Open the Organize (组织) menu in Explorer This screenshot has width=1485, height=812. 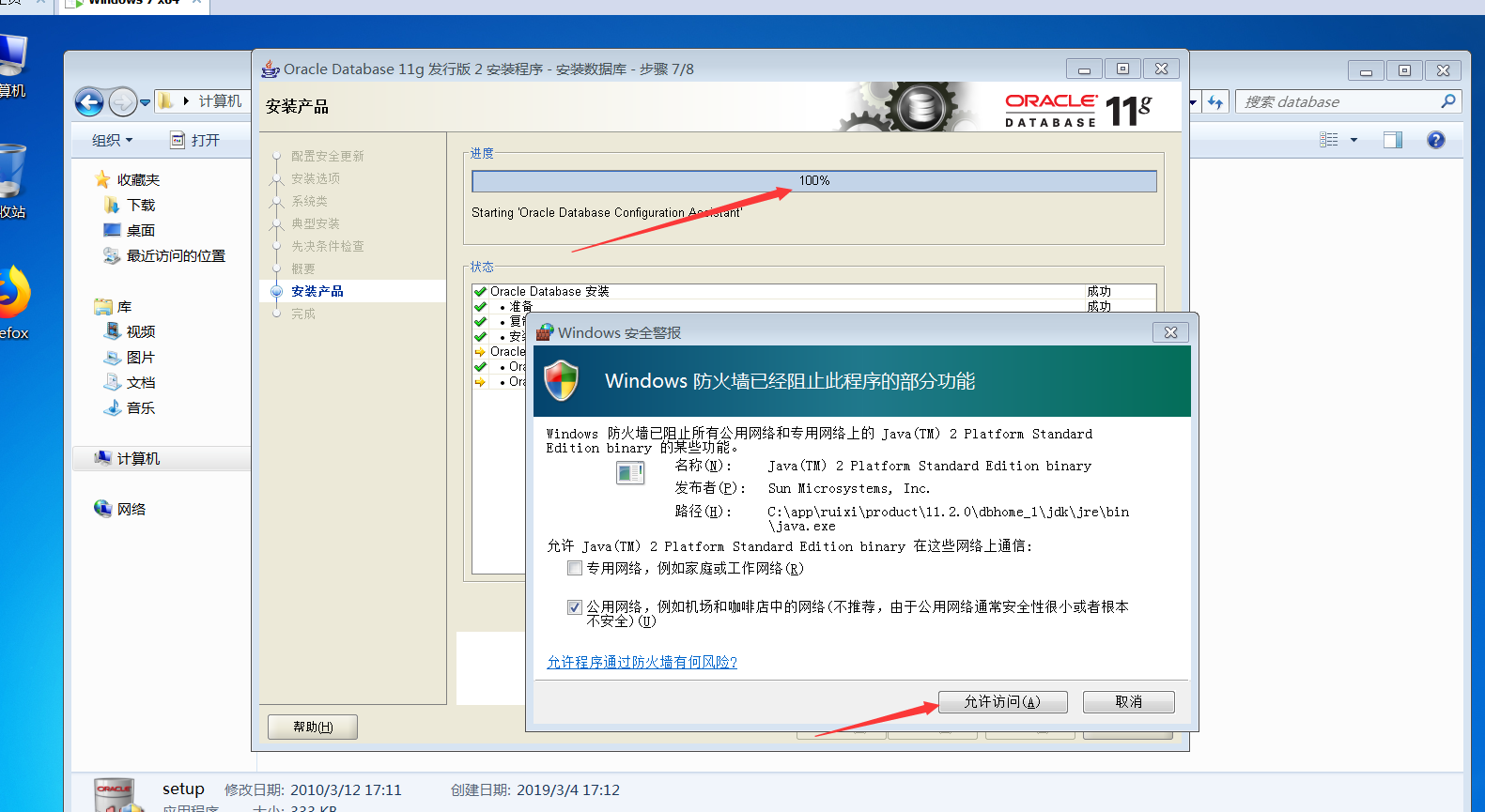point(112,140)
